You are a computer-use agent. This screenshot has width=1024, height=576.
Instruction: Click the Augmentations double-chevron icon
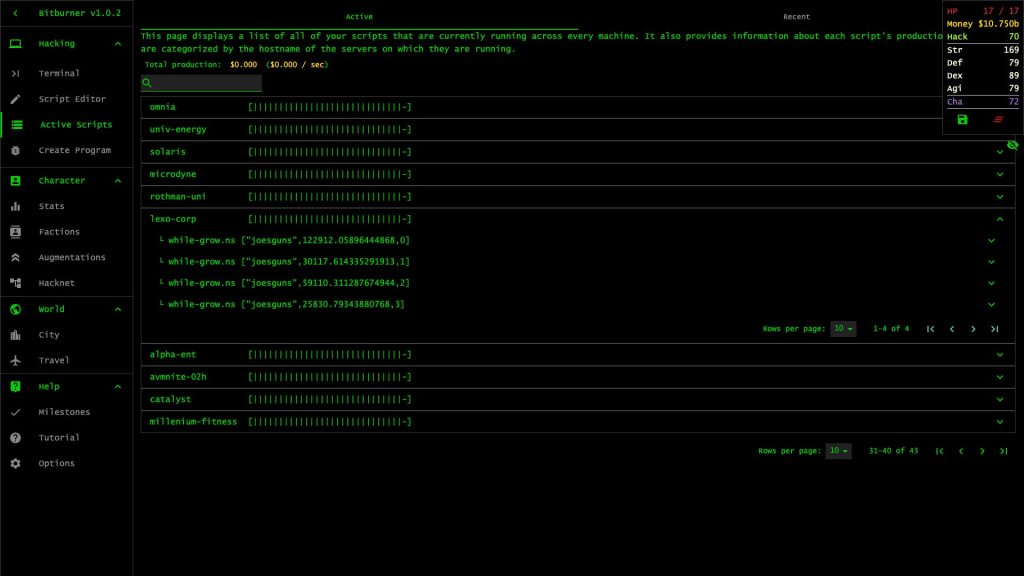[x=15, y=257]
